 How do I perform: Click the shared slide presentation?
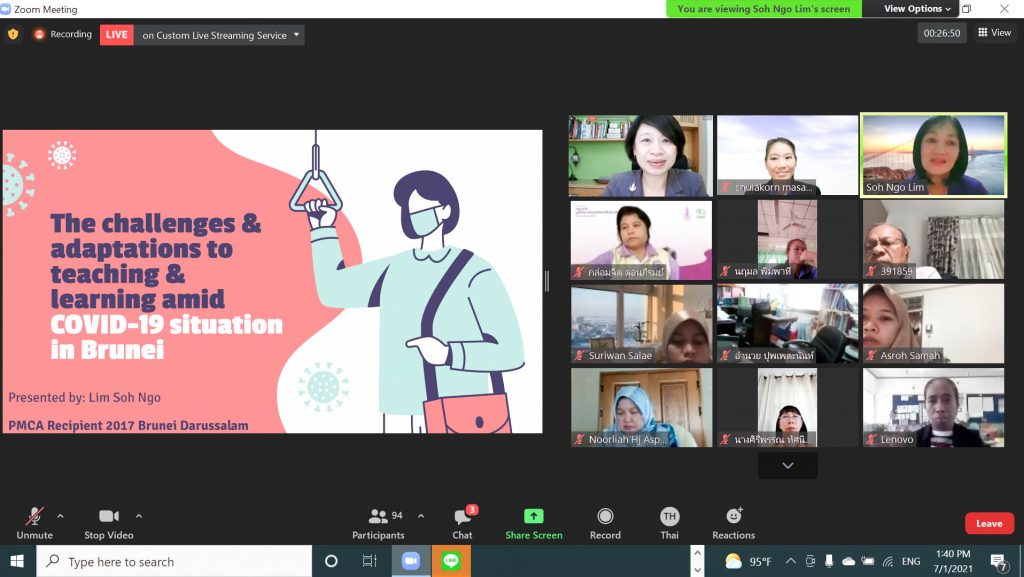pyautogui.click(x=272, y=281)
